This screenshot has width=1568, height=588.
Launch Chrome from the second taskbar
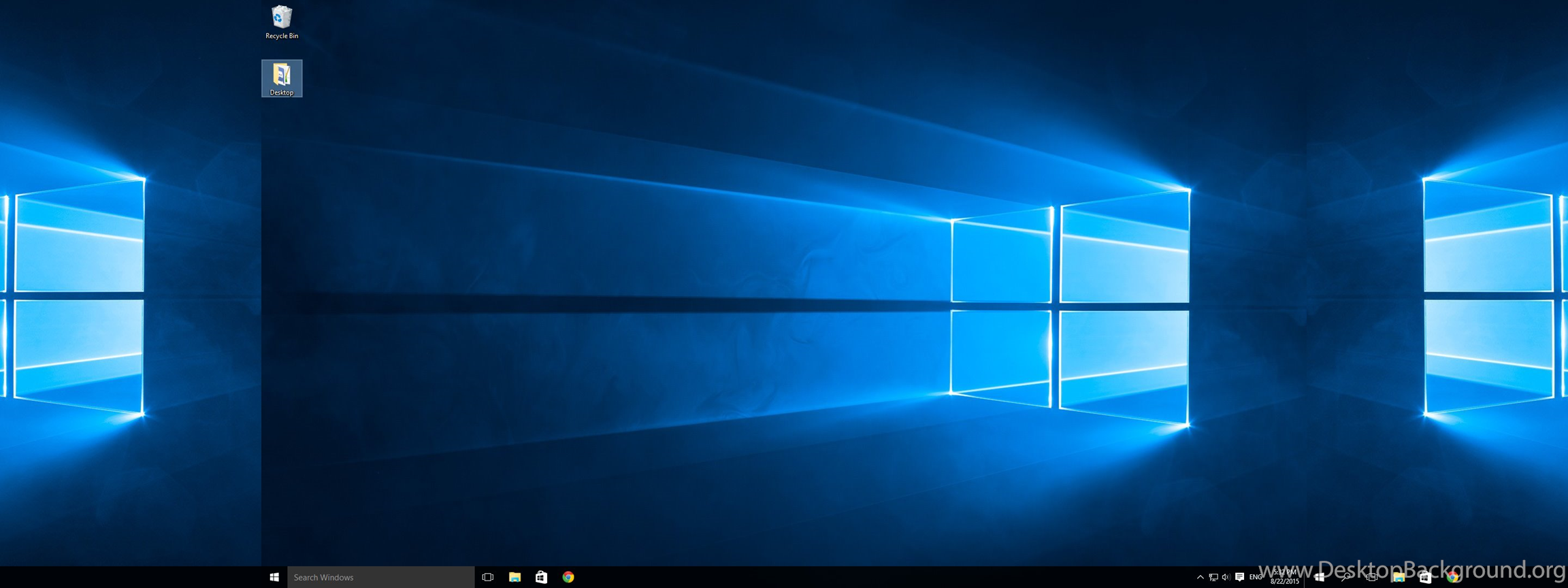click(1452, 577)
